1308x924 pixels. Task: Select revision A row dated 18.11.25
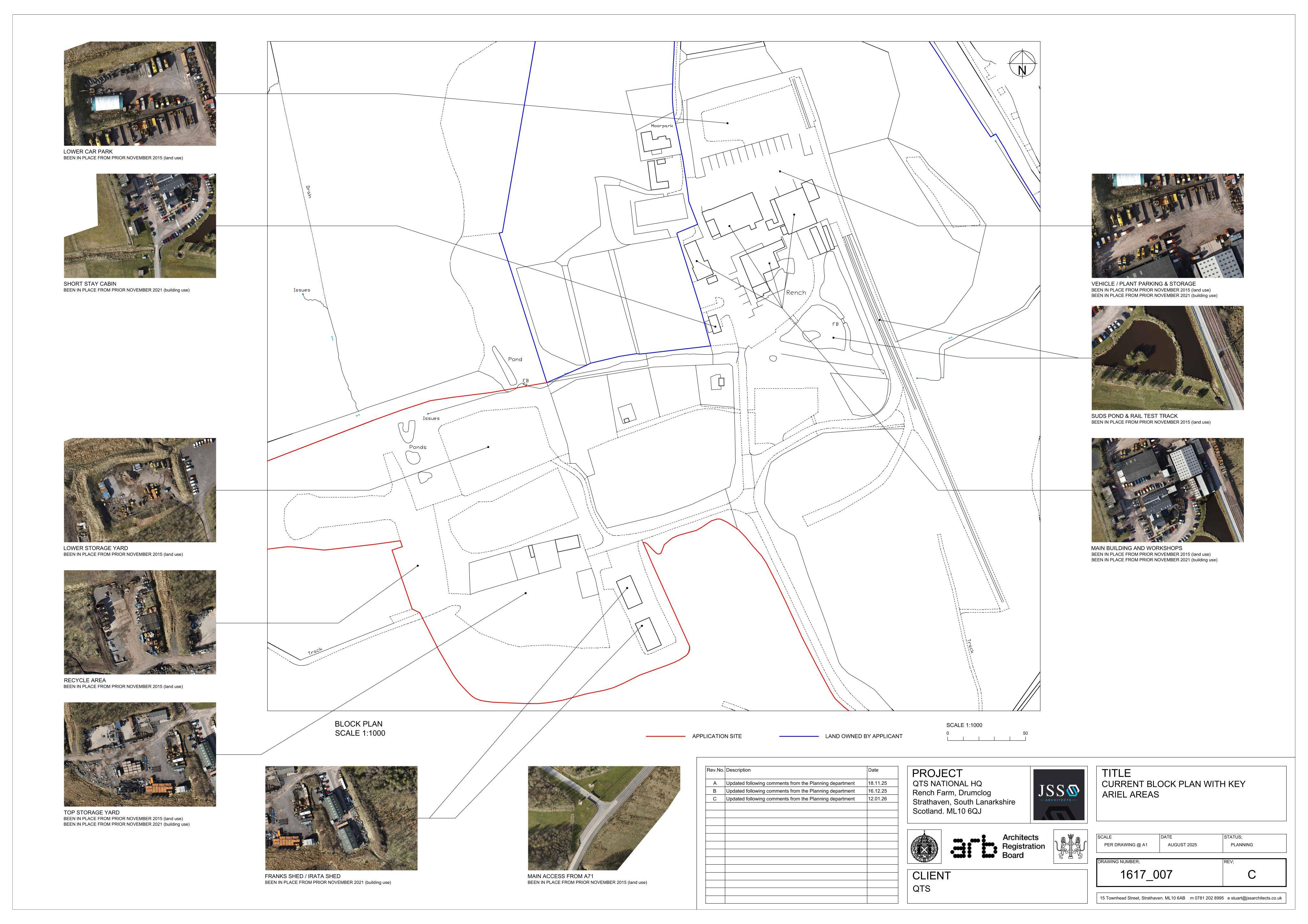click(x=802, y=783)
